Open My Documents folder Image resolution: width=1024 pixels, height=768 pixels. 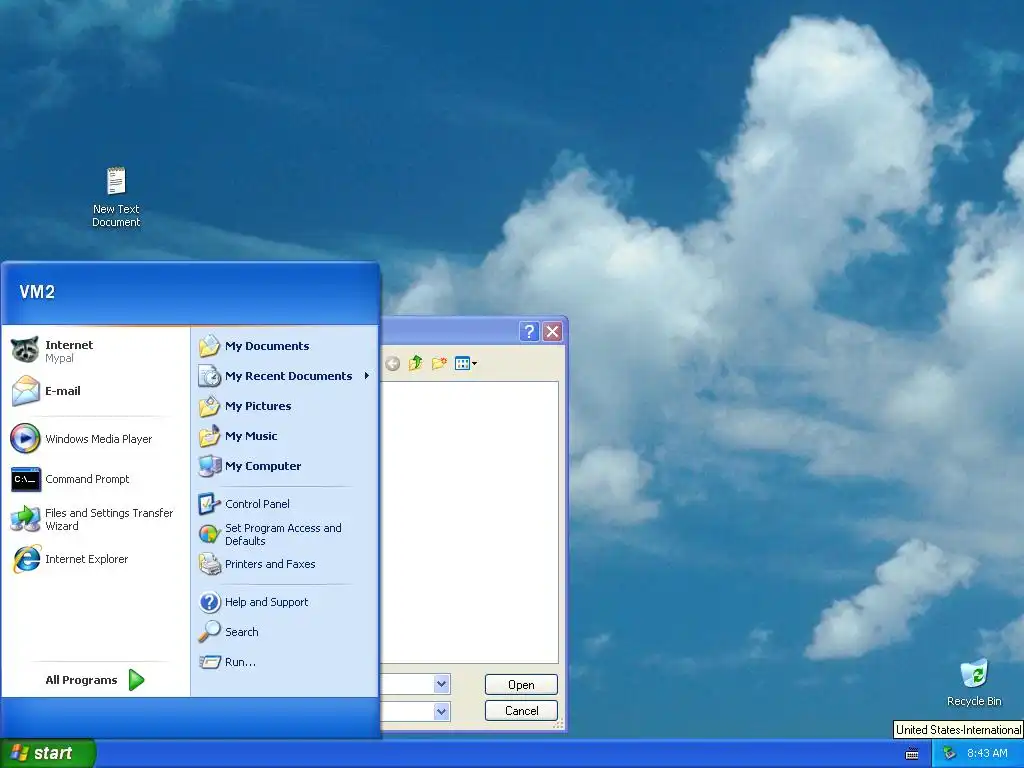[x=284, y=346]
